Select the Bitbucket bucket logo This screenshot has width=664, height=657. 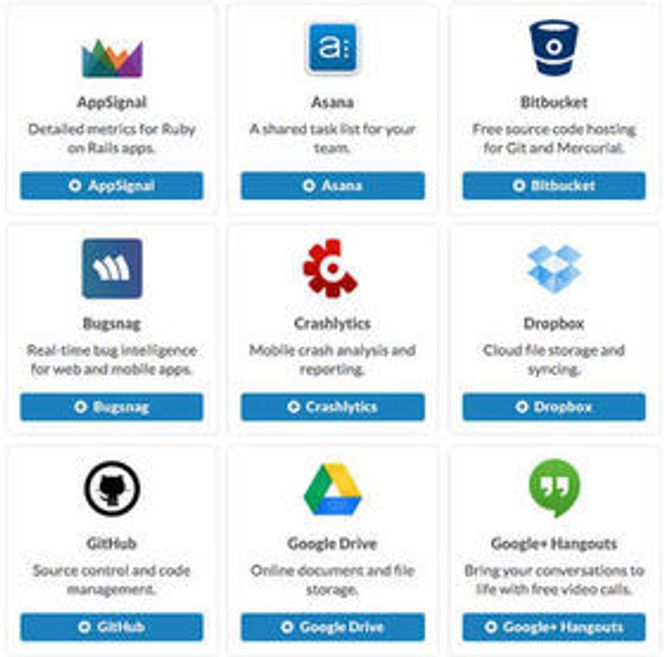pos(553,47)
